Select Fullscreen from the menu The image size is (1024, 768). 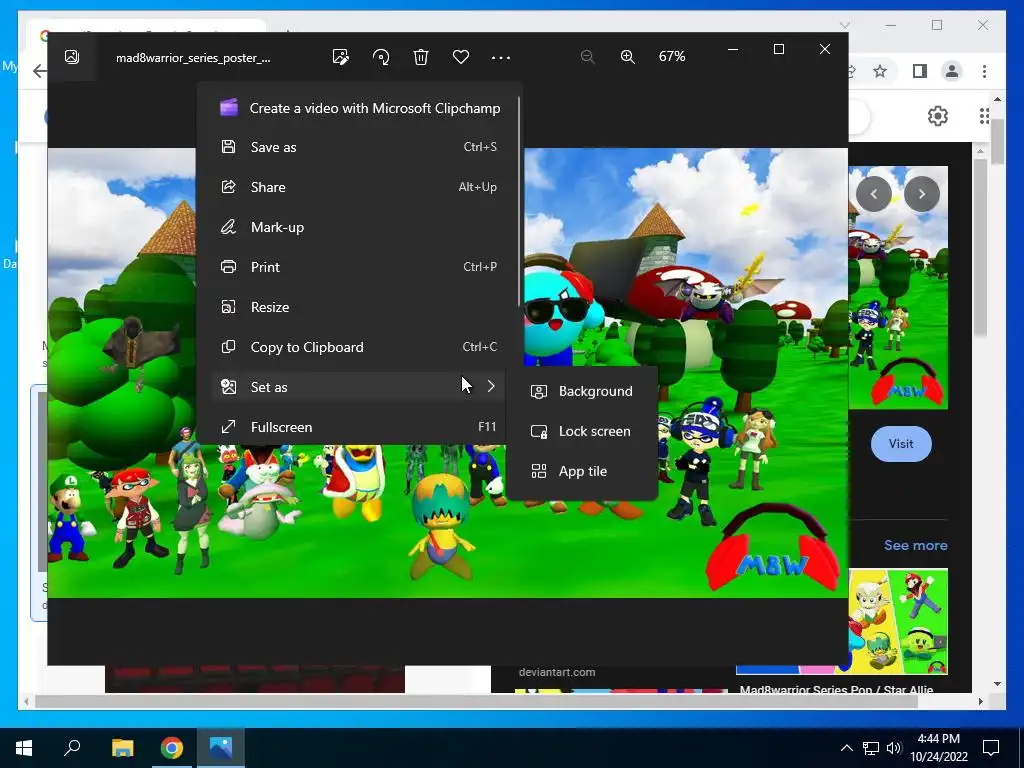pos(358,426)
